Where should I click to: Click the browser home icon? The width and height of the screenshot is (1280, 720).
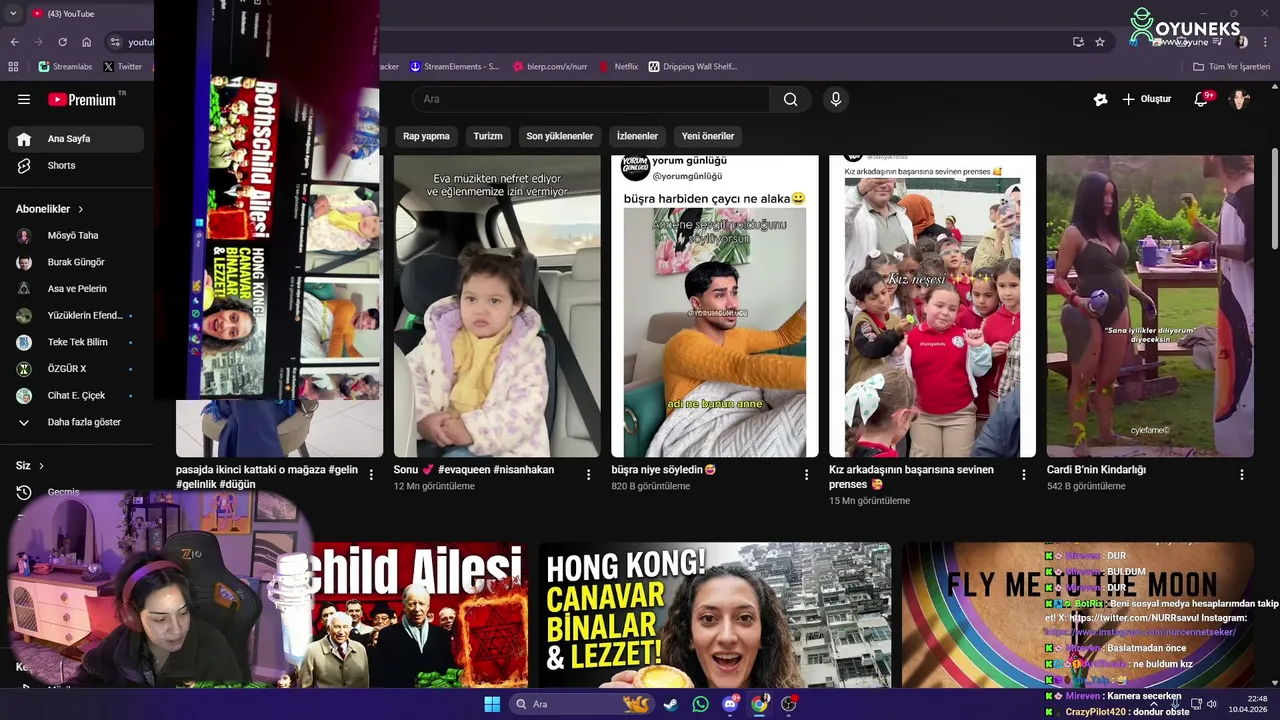86,42
